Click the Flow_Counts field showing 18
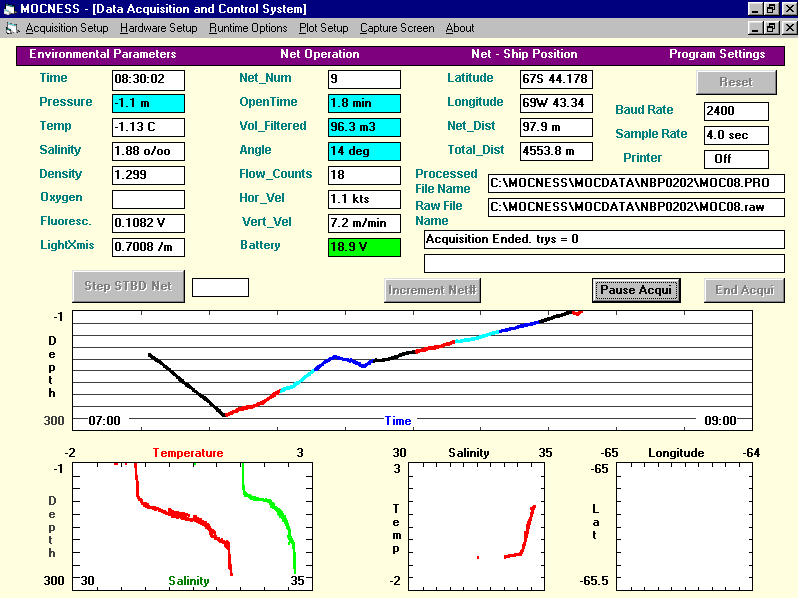This screenshot has width=798, height=598. tap(364, 175)
